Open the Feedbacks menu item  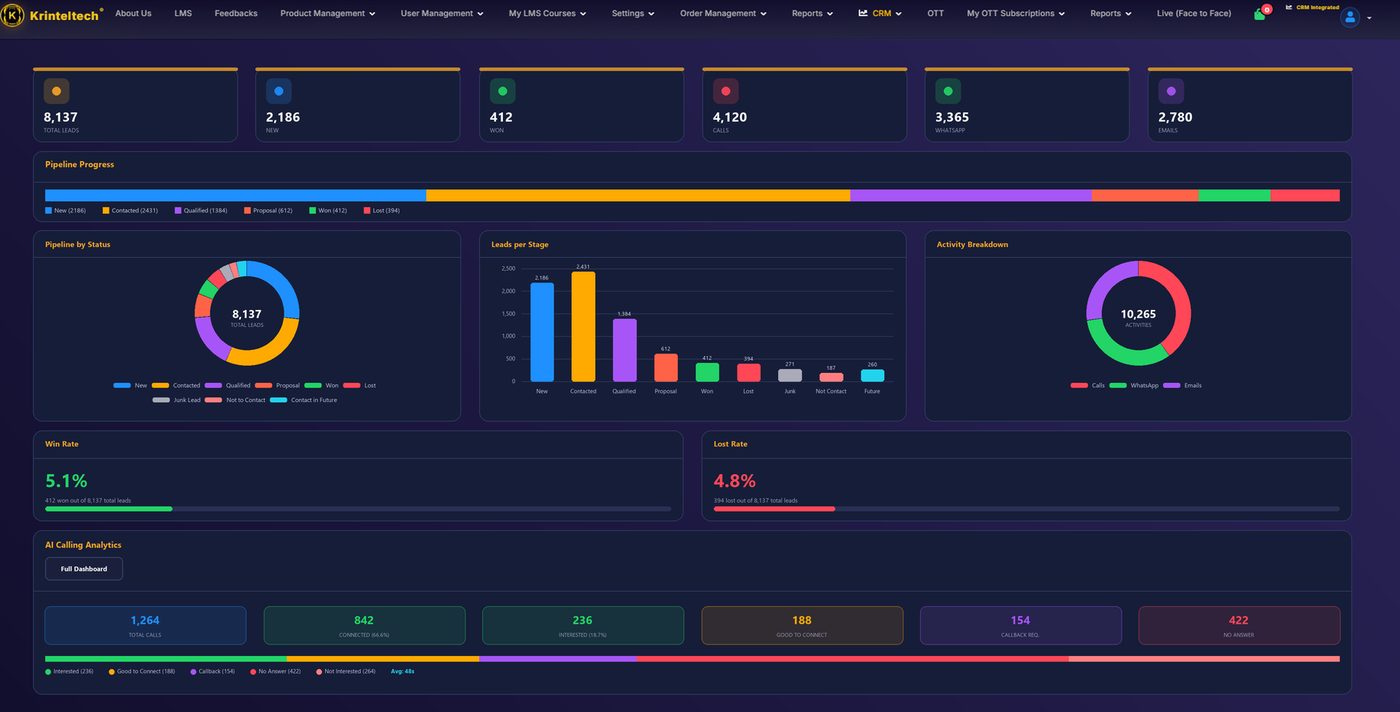[236, 14]
